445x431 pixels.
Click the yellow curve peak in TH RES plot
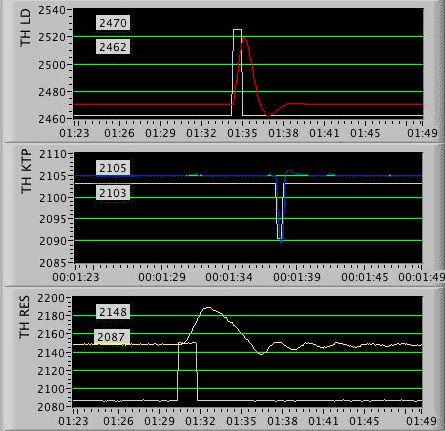208,307
